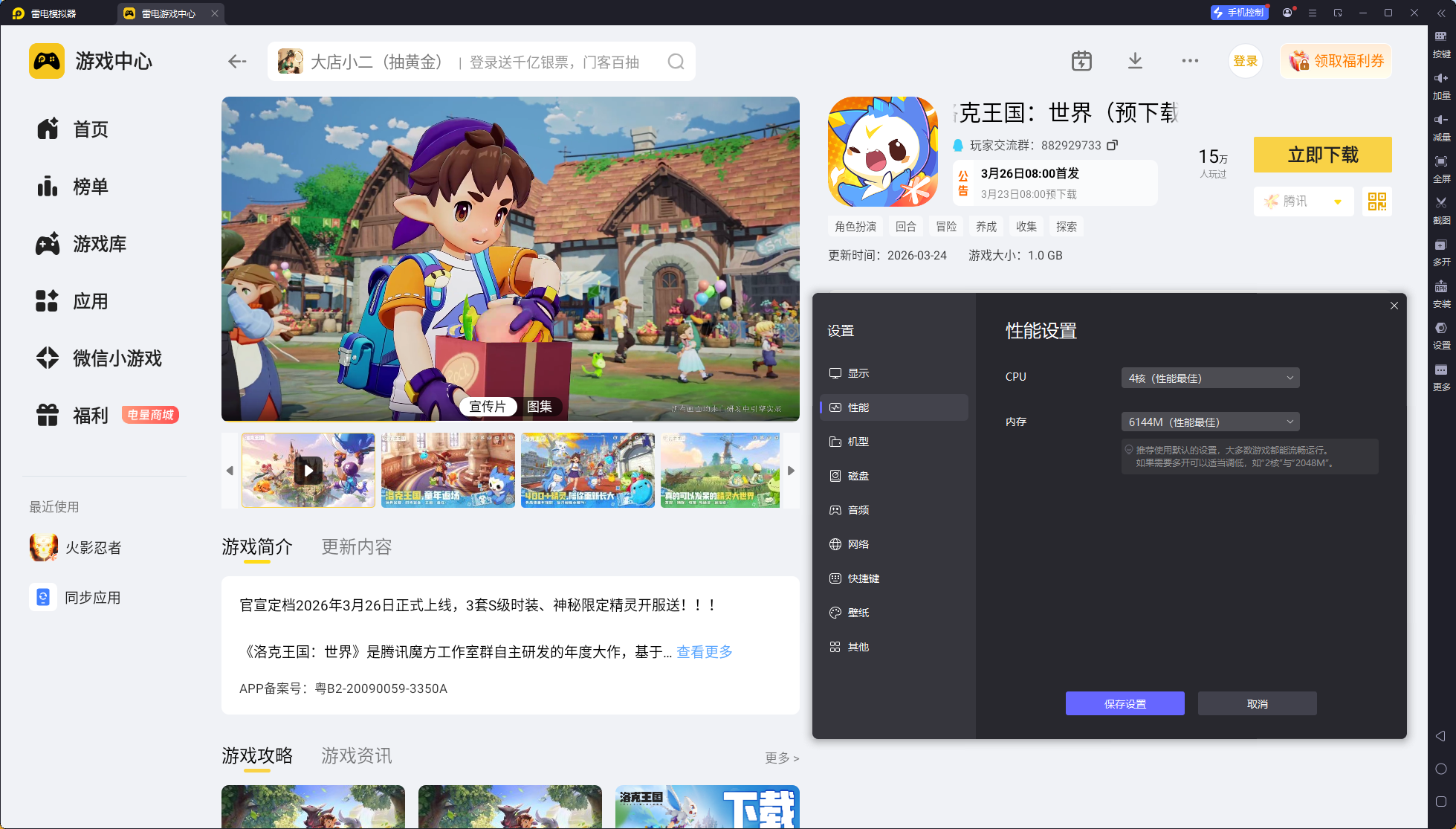Click the 立即下载 button
Screen dimensions: 1456x829
tap(1322, 155)
